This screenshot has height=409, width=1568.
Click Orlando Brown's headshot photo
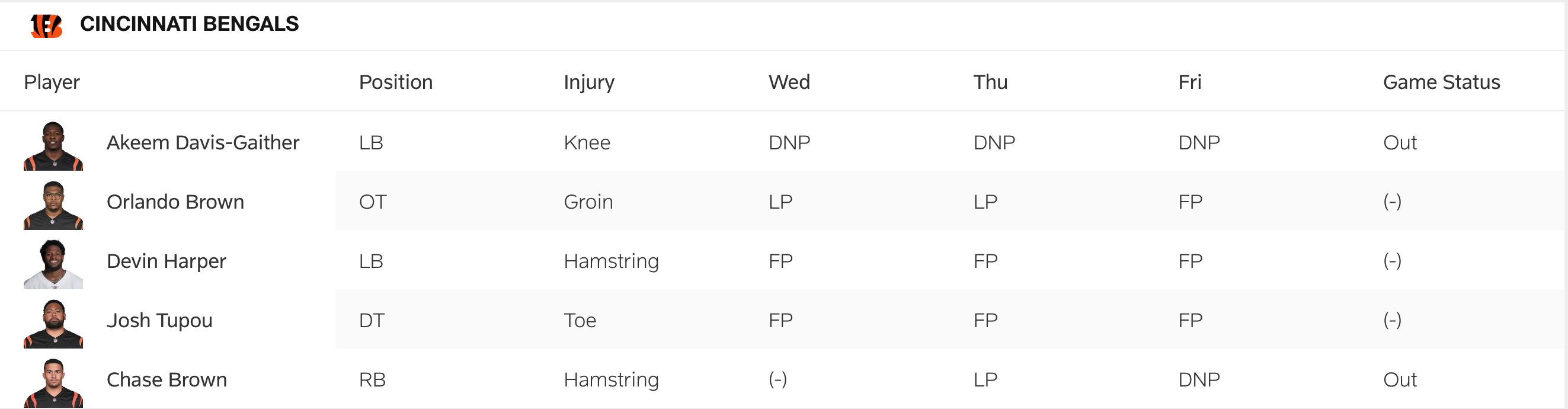point(53,206)
